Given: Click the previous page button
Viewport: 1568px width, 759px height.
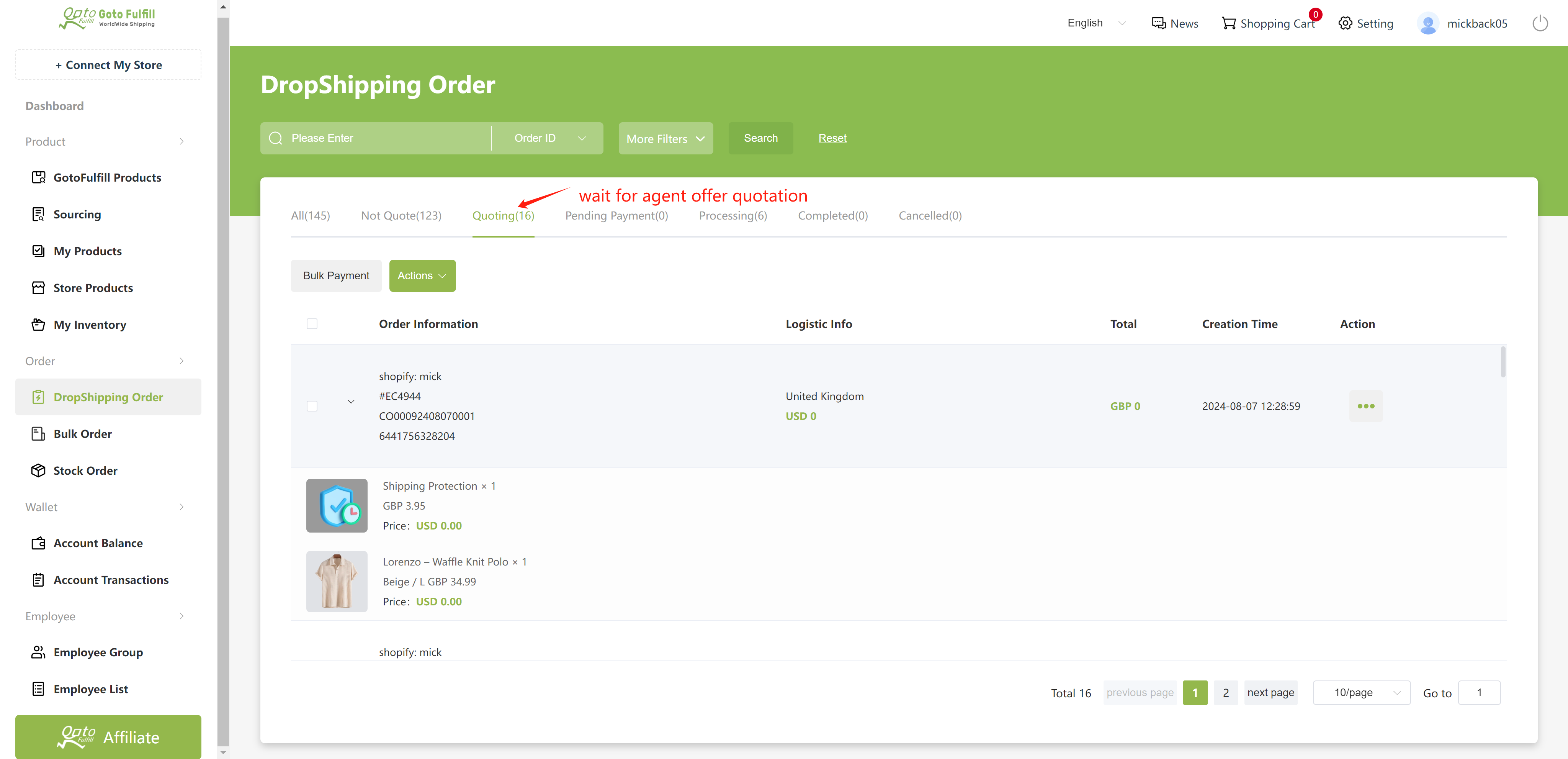Looking at the screenshot, I should tap(1140, 693).
